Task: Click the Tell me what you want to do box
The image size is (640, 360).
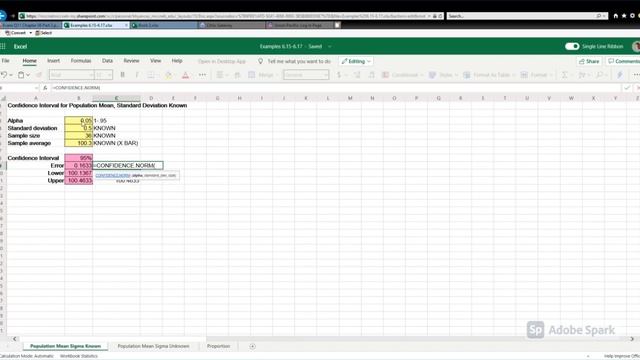Action: 295,61
